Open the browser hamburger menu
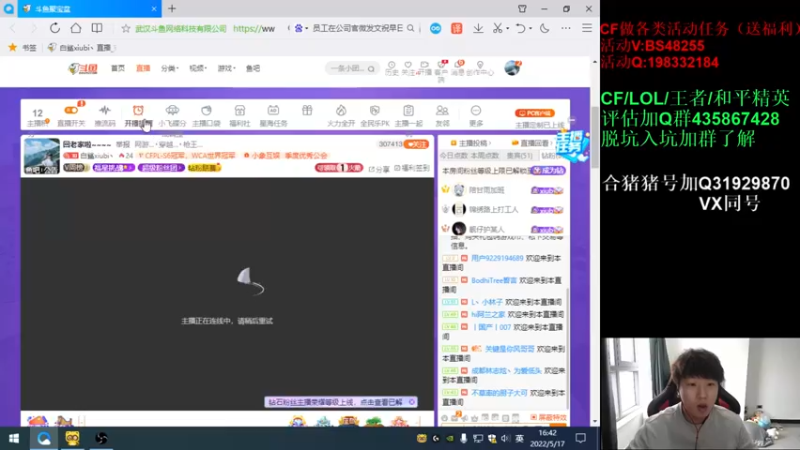The height and width of the screenshot is (450, 800). click(587, 28)
